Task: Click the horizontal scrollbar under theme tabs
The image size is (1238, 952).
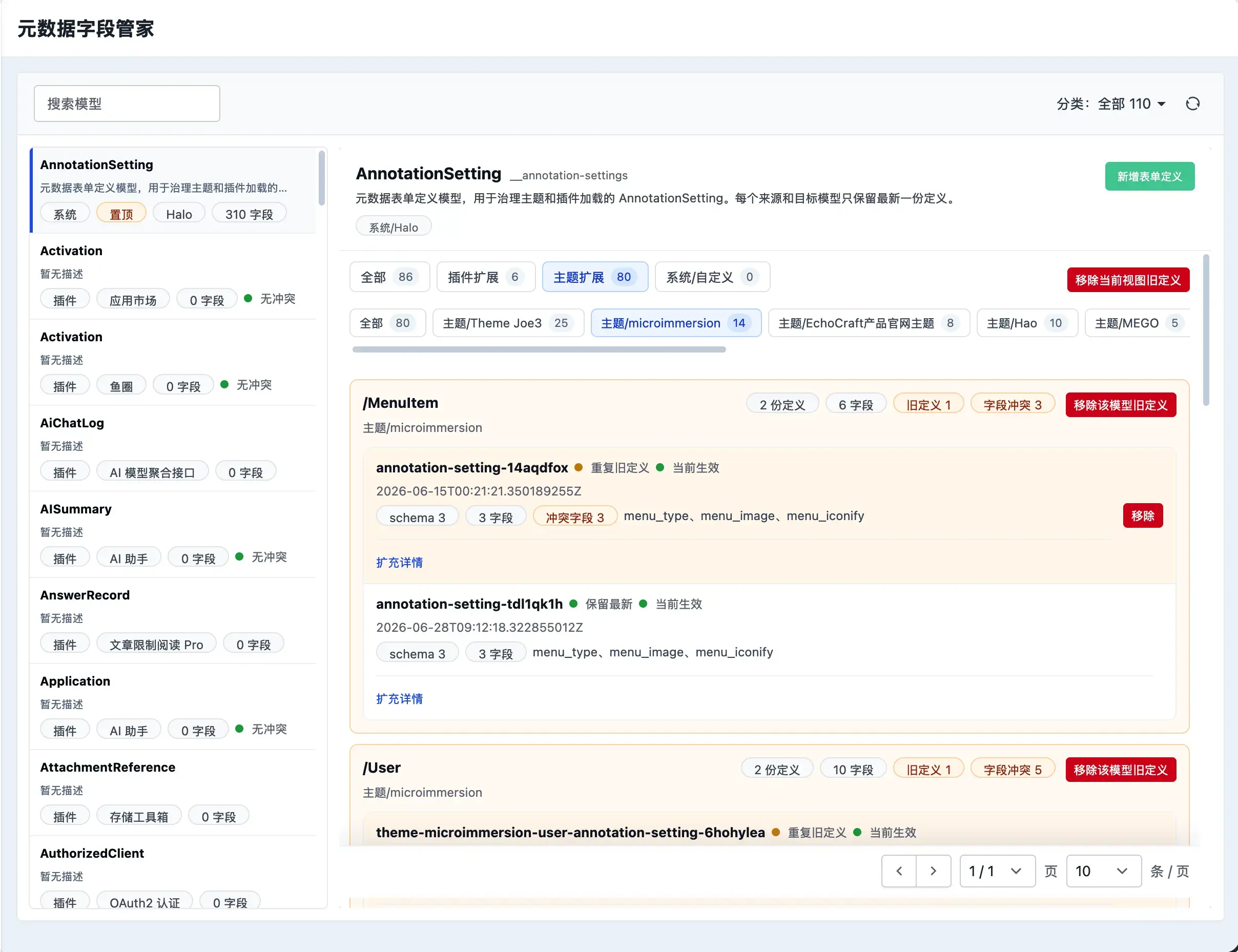Action: (x=539, y=349)
